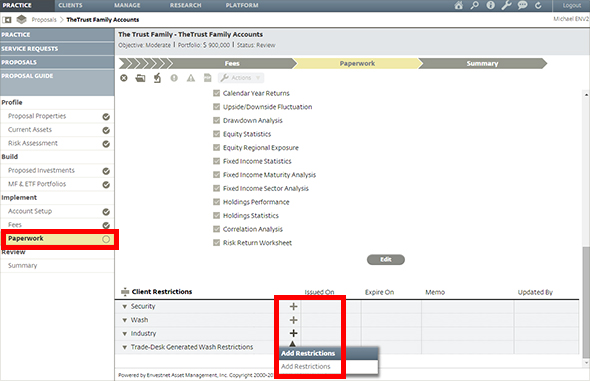Toggle Risk Return Worksheet checkbox
The image size is (590, 381).
[216, 243]
